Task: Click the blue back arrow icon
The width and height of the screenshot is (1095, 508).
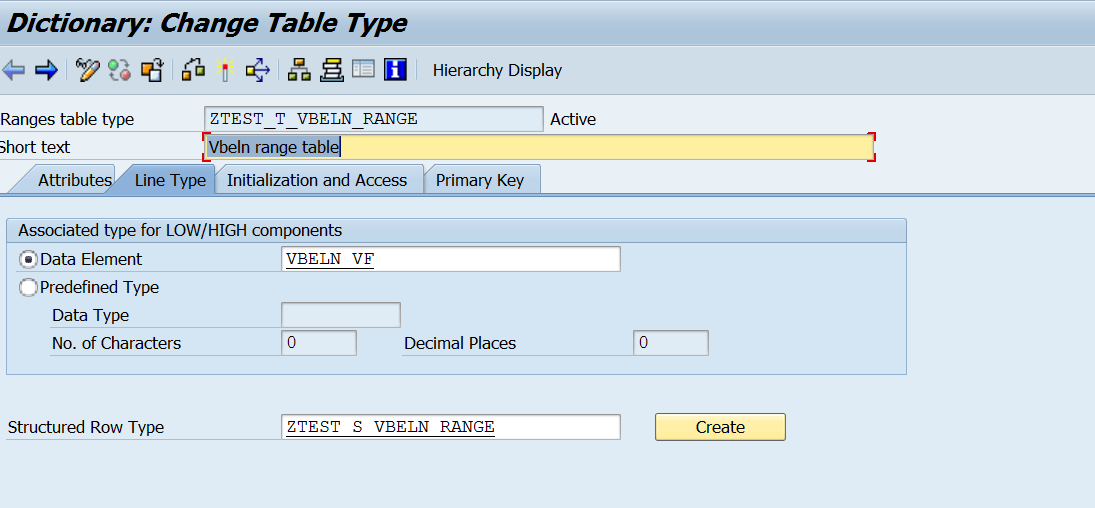Action: click(x=14, y=70)
